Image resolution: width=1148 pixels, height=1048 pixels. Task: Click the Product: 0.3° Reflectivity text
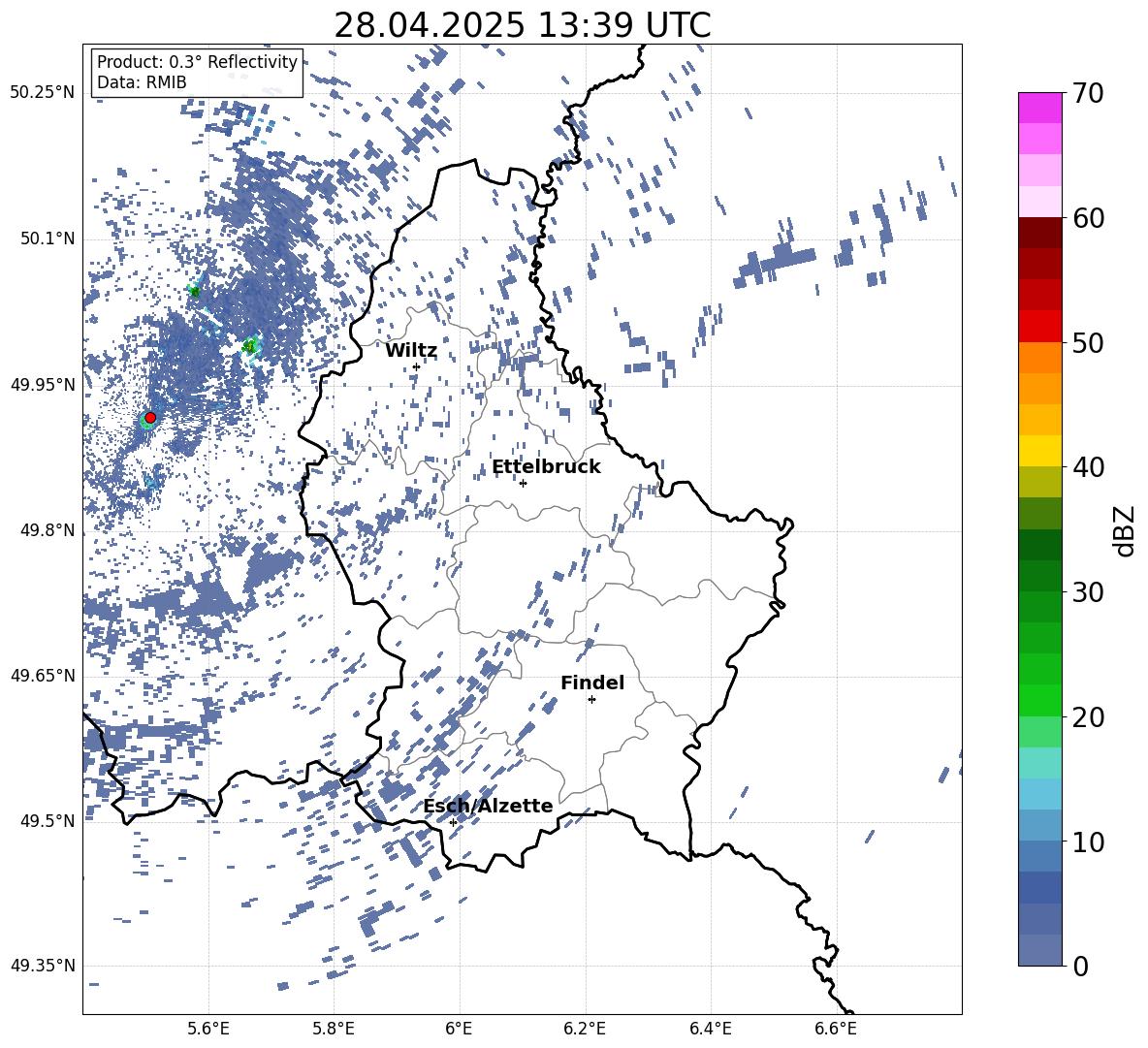coord(197,61)
